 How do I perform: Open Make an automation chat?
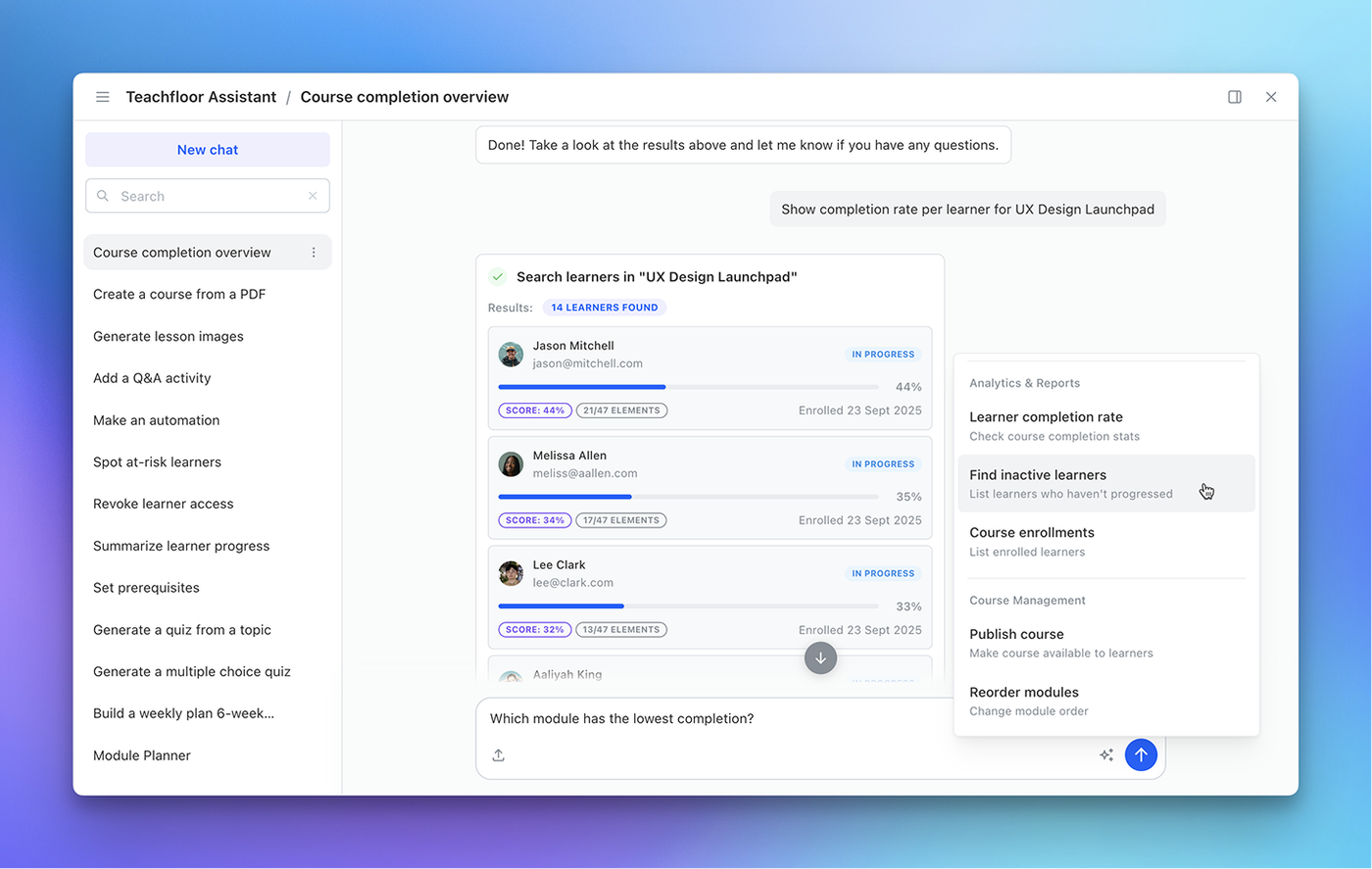click(156, 420)
